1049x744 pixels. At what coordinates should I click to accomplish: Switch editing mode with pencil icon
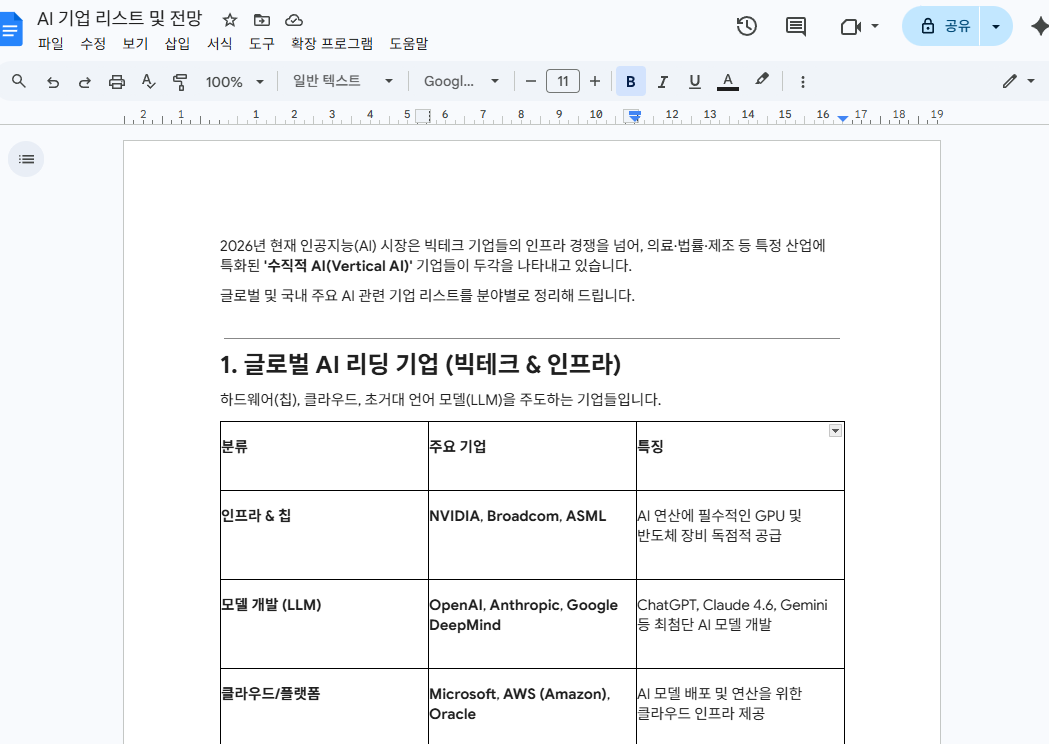point(1010,82)
